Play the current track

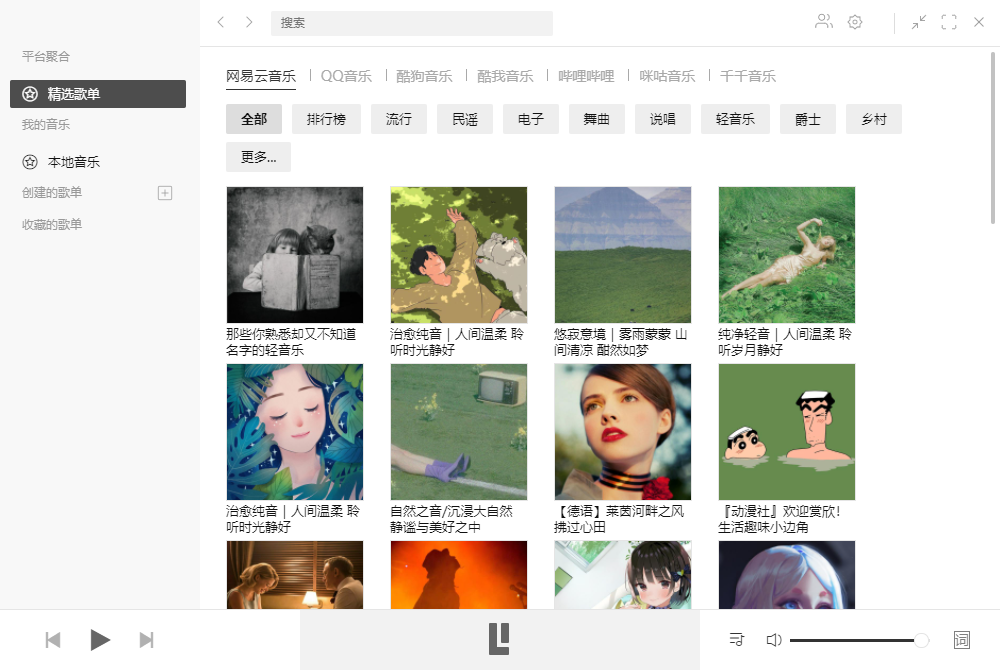tap(99, 639)
